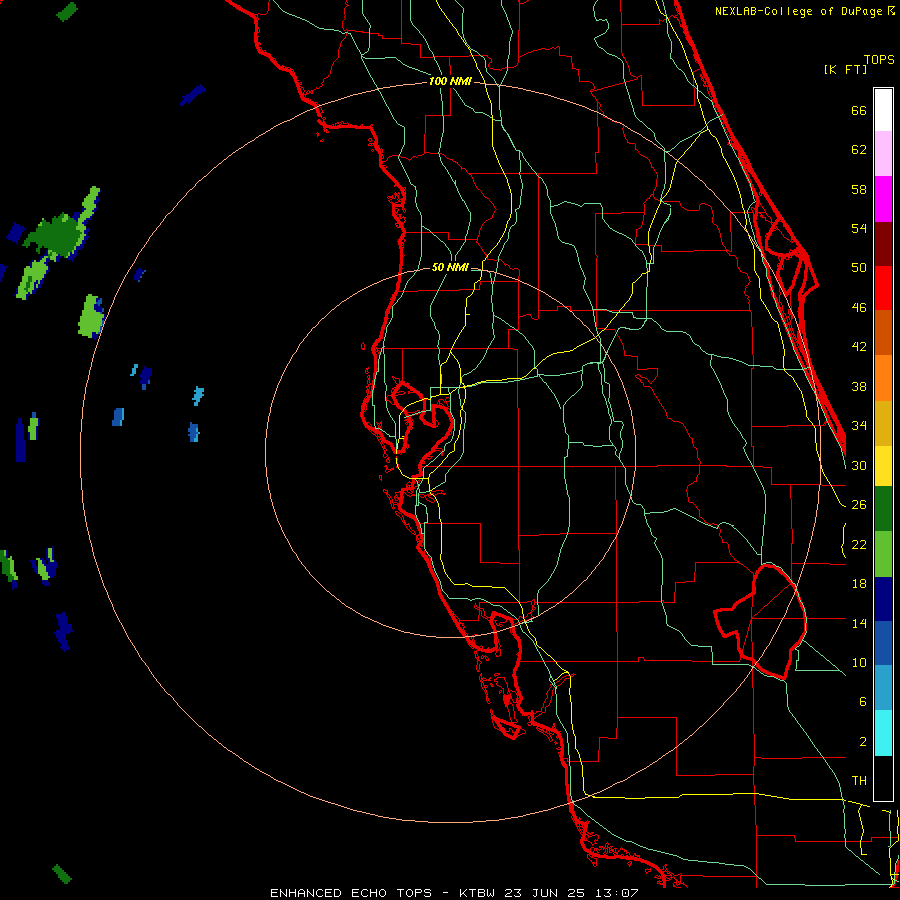The image size is (900, 900).
Task: Pick the bright yellow legend swatch
Action: (x=883, y=466)
